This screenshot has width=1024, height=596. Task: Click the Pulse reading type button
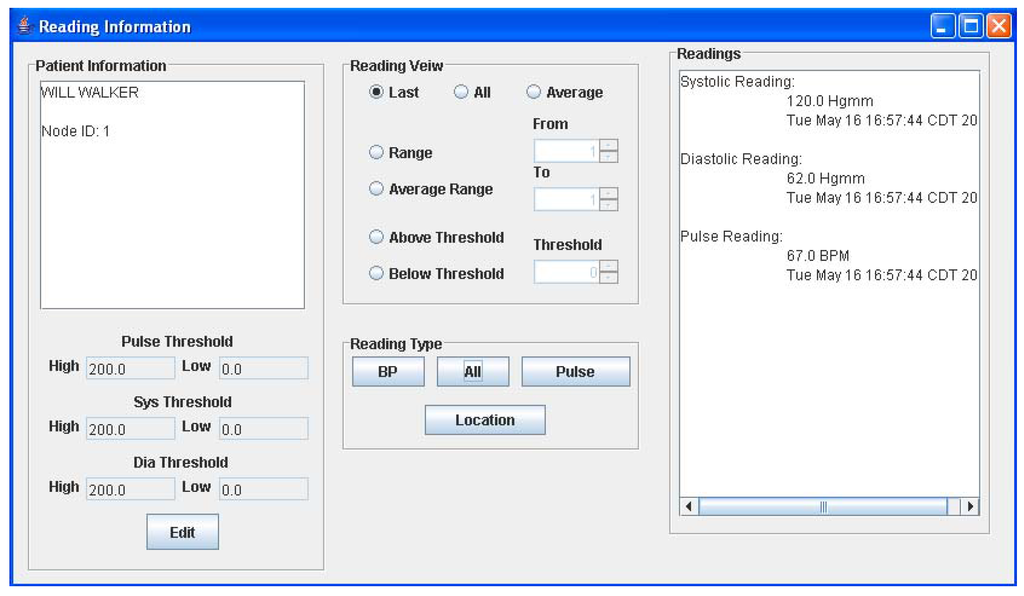(575, 371)
